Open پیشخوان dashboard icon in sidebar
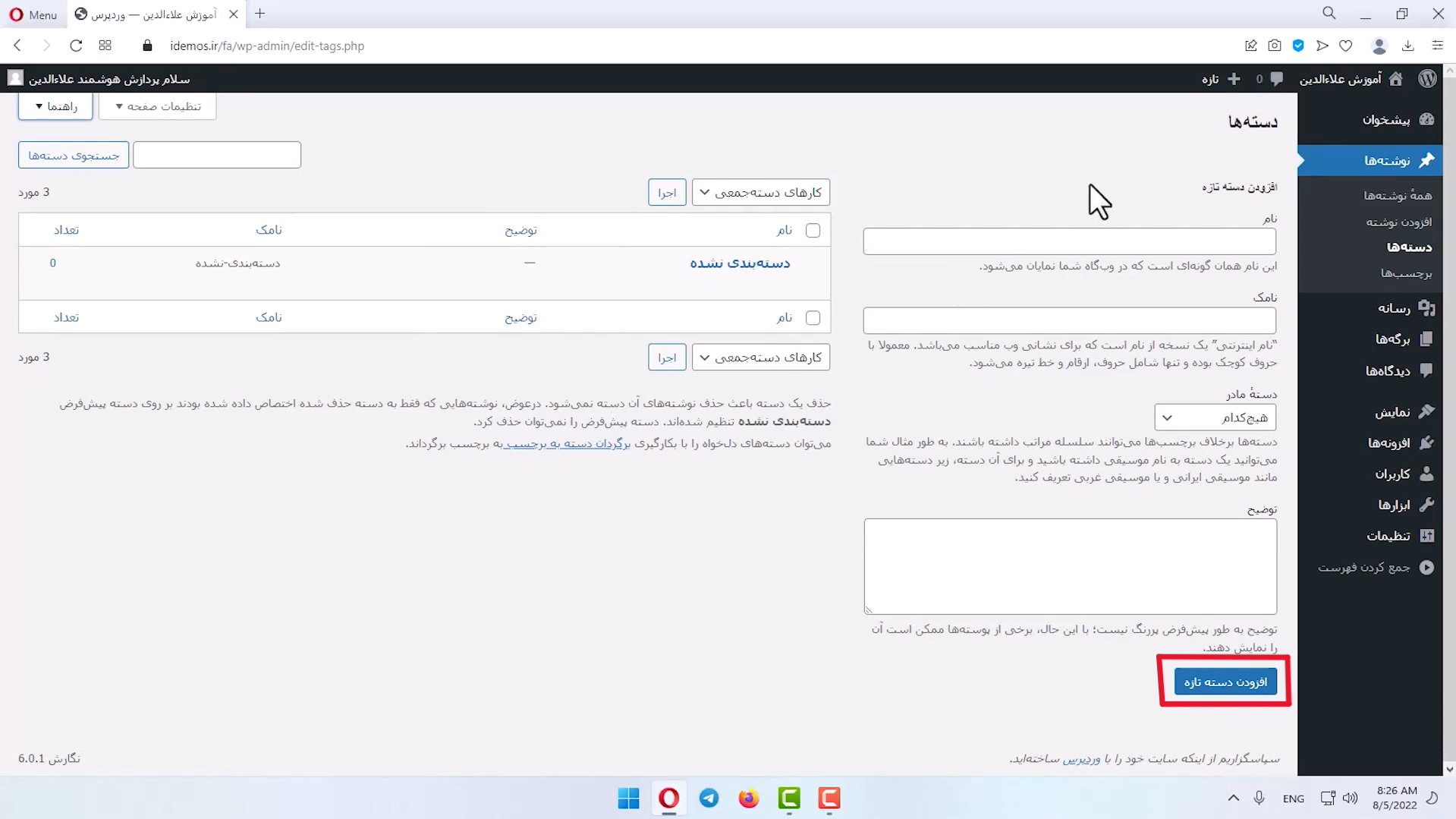The image size is (1456, 819). click(1426, 119)
